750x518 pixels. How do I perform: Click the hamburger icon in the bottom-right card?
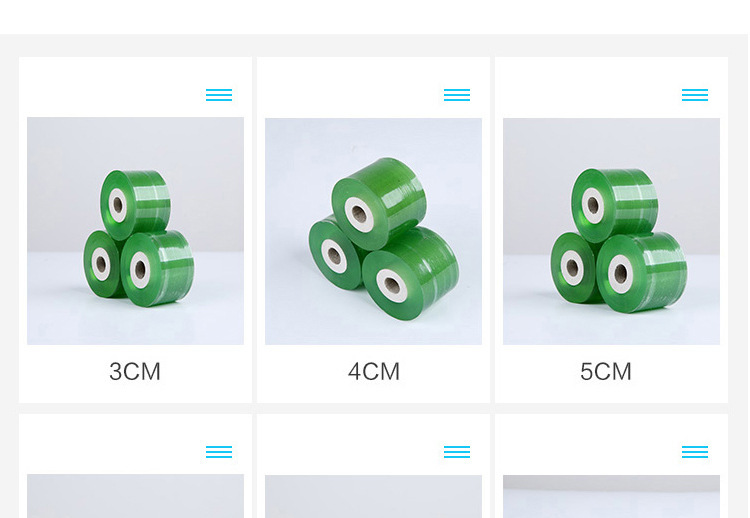pyautogui.click(x=695, y=452)
